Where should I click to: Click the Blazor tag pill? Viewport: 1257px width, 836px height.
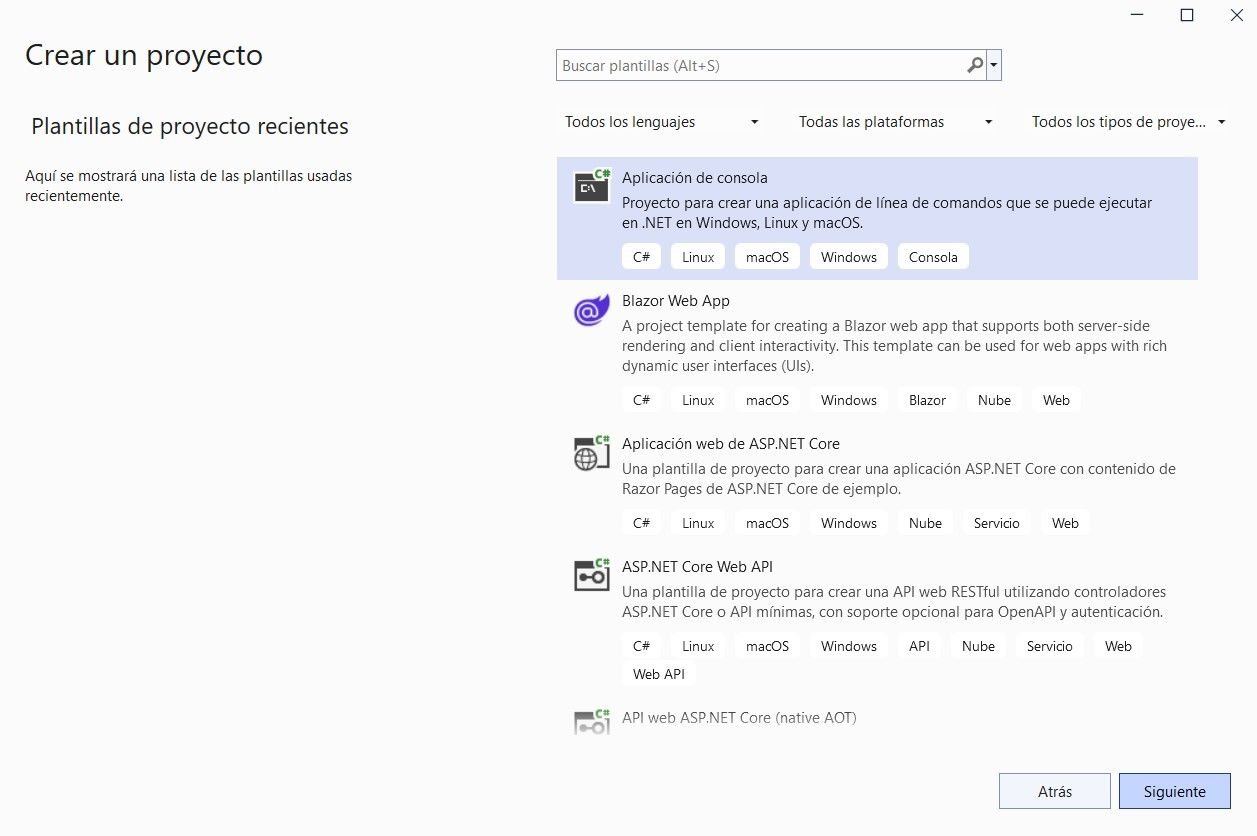pyautogui.click(x=926, y=399)
